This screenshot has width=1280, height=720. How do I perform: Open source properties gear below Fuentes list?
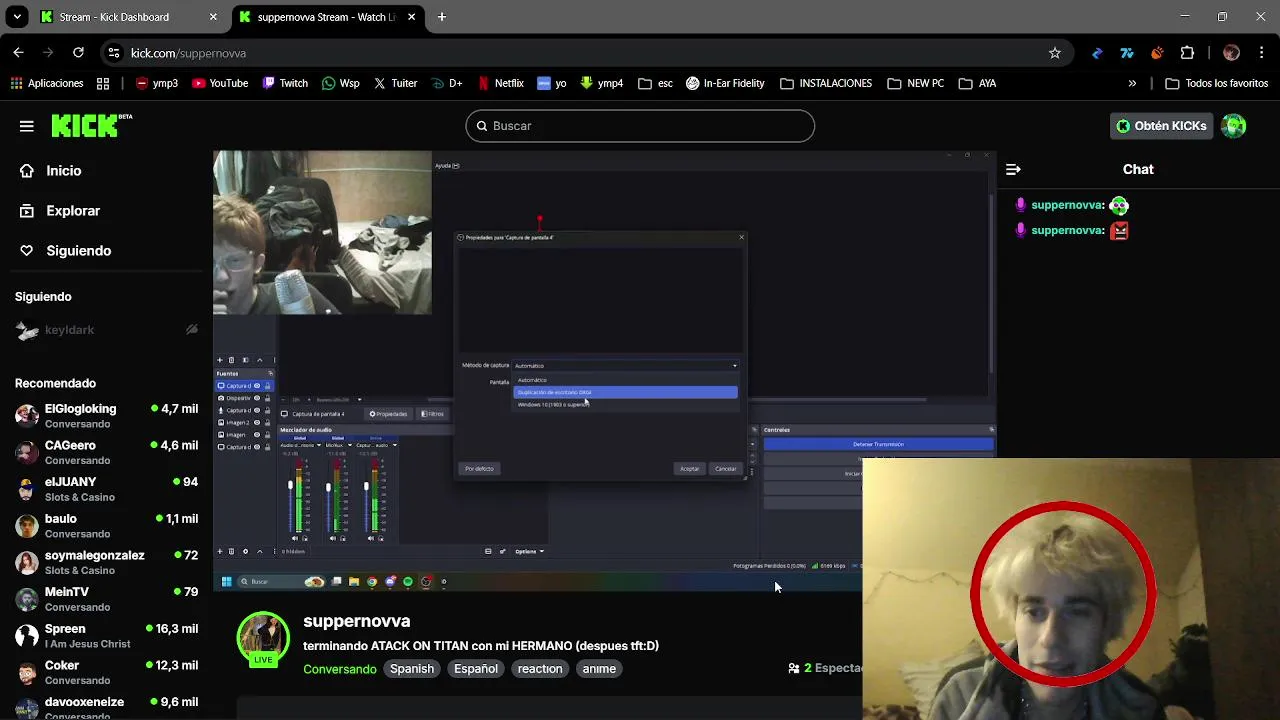245,551
